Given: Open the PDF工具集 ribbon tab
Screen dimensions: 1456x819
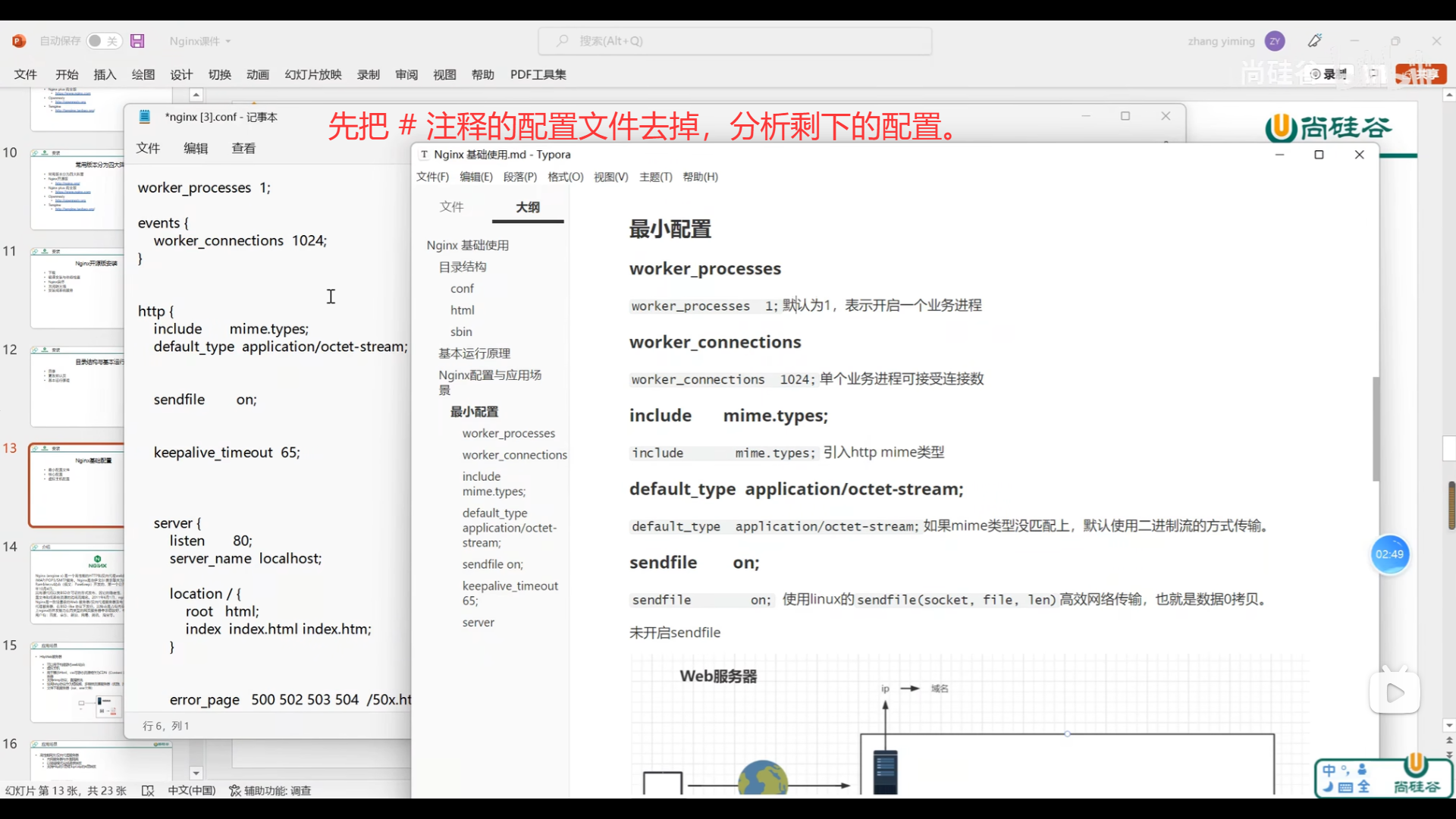Looking at the screenshot, I should coord(538,74).
